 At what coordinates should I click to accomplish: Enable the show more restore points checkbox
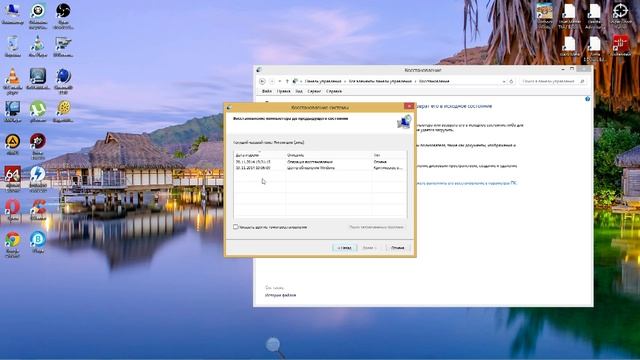236,227
